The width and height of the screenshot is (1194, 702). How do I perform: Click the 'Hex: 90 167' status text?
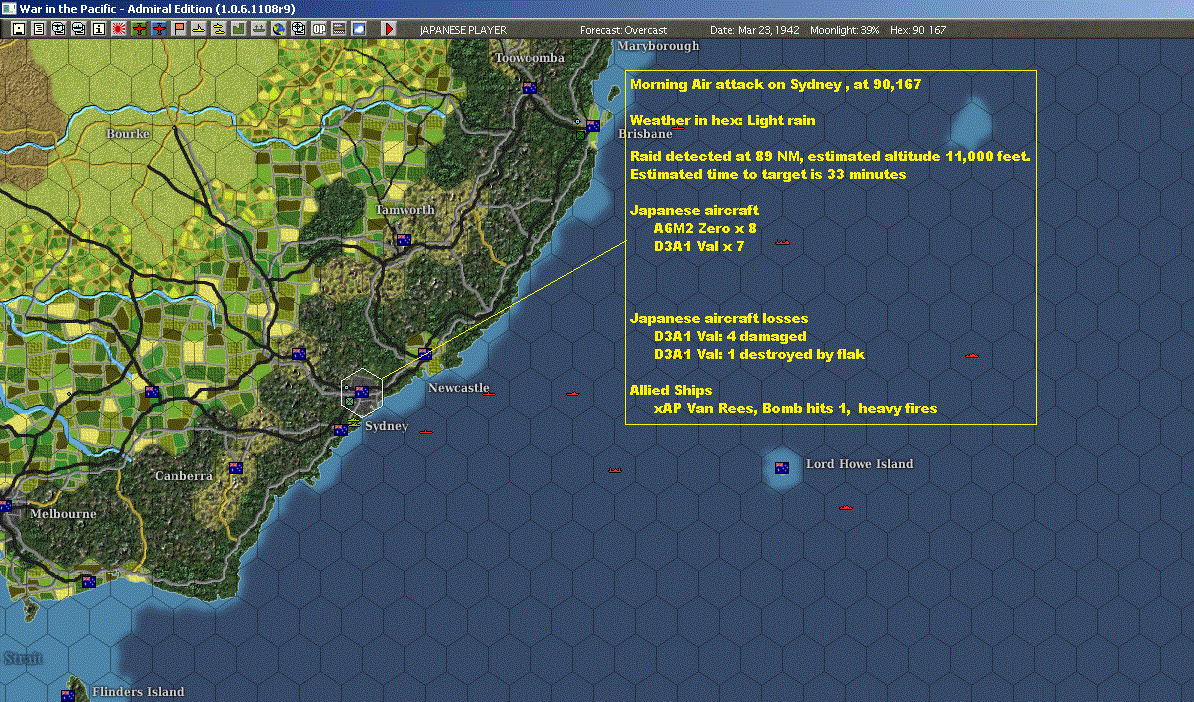(x=918, y=30)
